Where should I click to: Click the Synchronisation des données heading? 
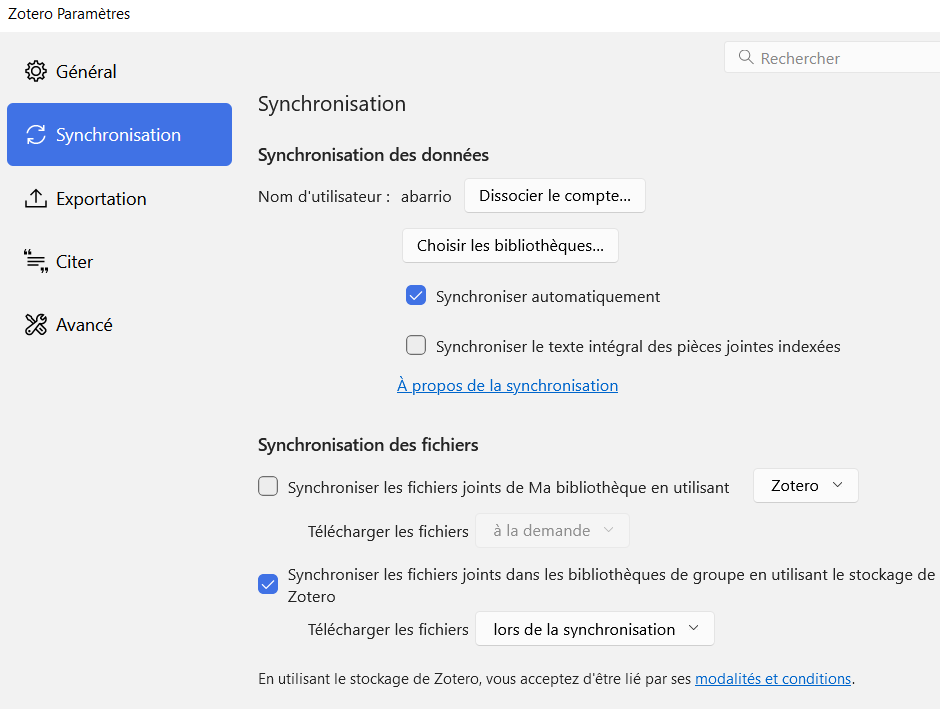(373, 155)
